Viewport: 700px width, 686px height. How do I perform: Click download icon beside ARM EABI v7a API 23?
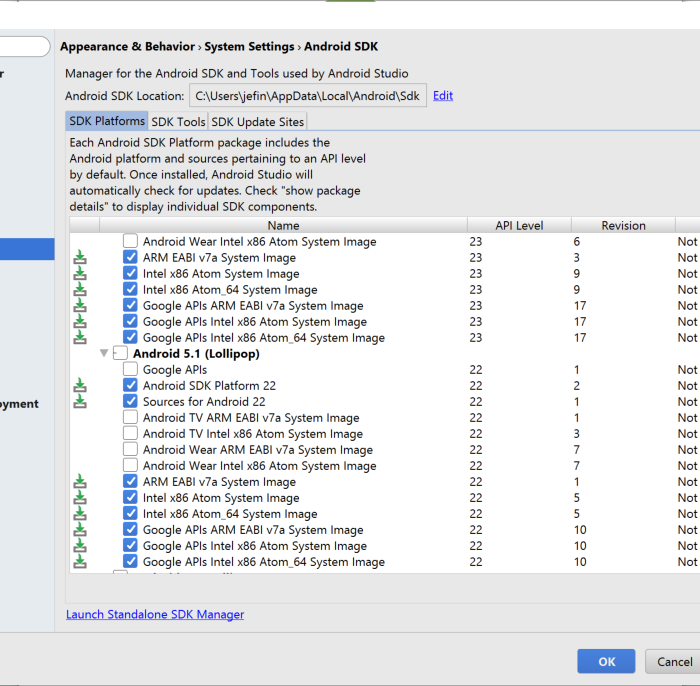80,258
